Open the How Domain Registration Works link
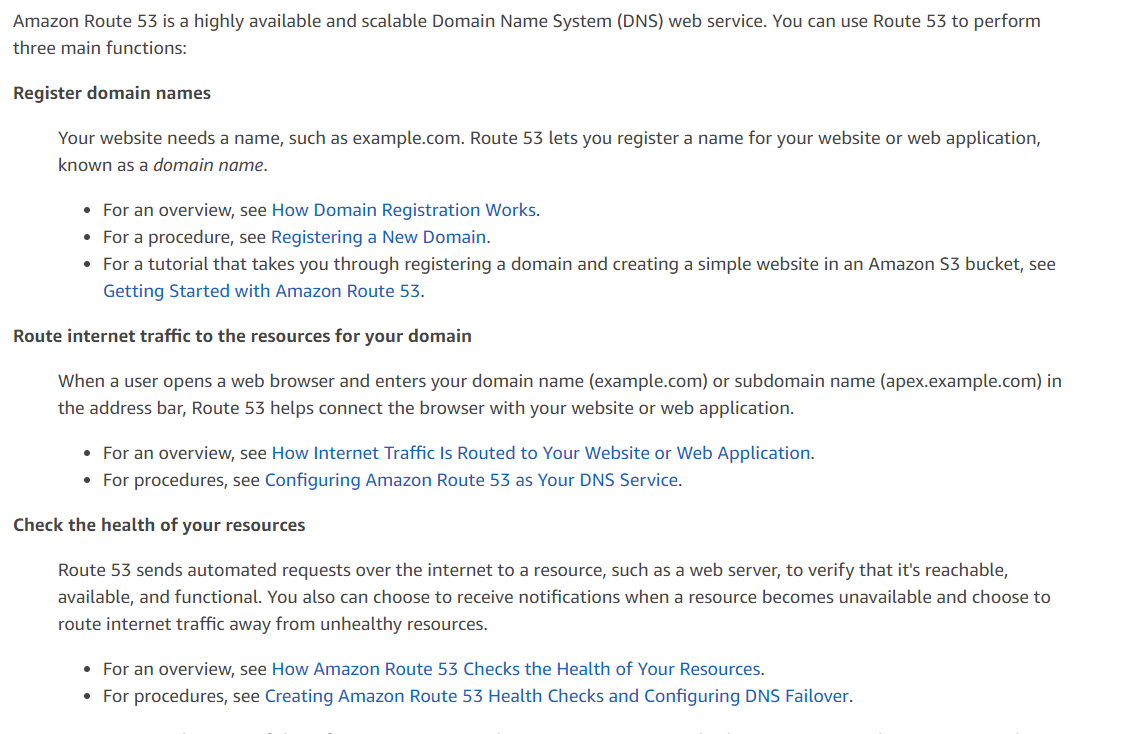Screen dimensions: 1123x734 point(403,210)
